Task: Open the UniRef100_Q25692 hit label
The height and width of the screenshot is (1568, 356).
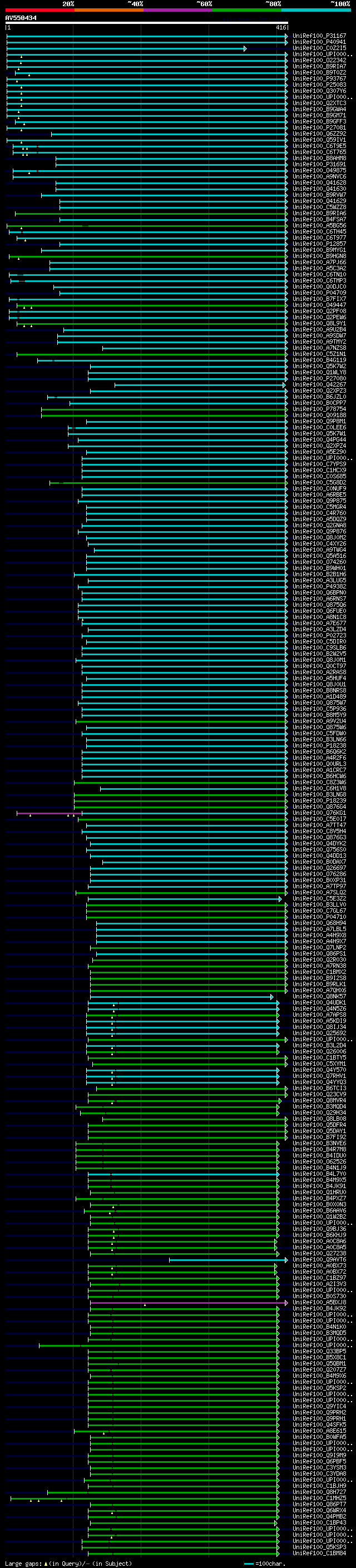Action: click(319, 1033)
